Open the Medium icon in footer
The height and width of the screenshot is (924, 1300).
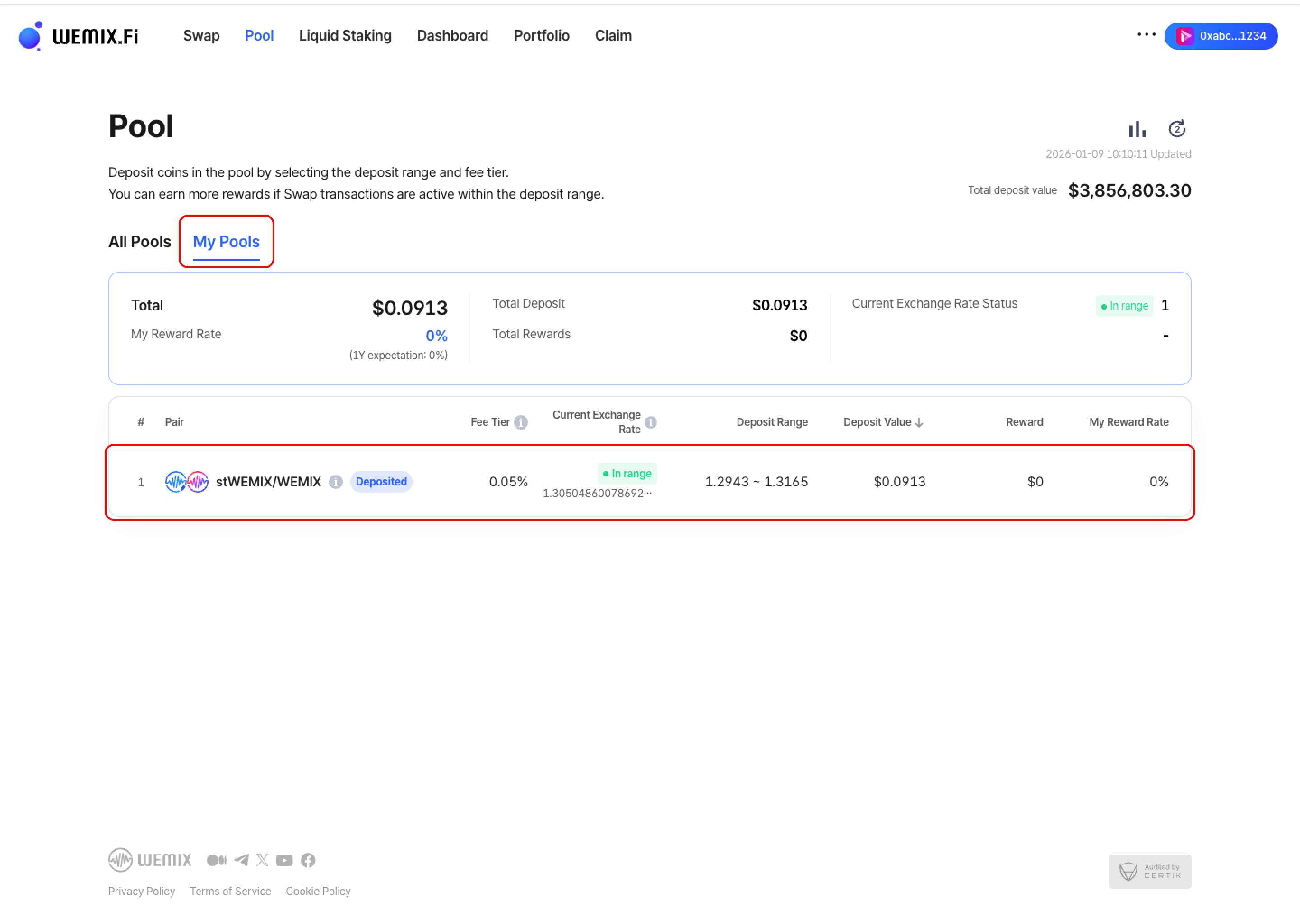tap(216, 859)
